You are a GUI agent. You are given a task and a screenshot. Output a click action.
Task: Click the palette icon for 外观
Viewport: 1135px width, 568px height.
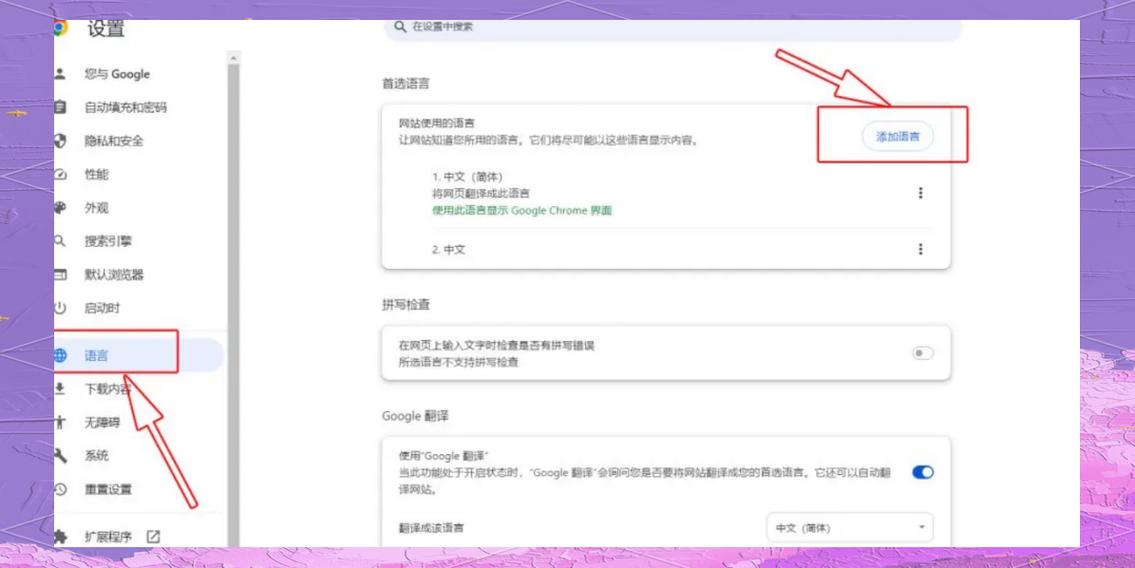coord(60,208)
